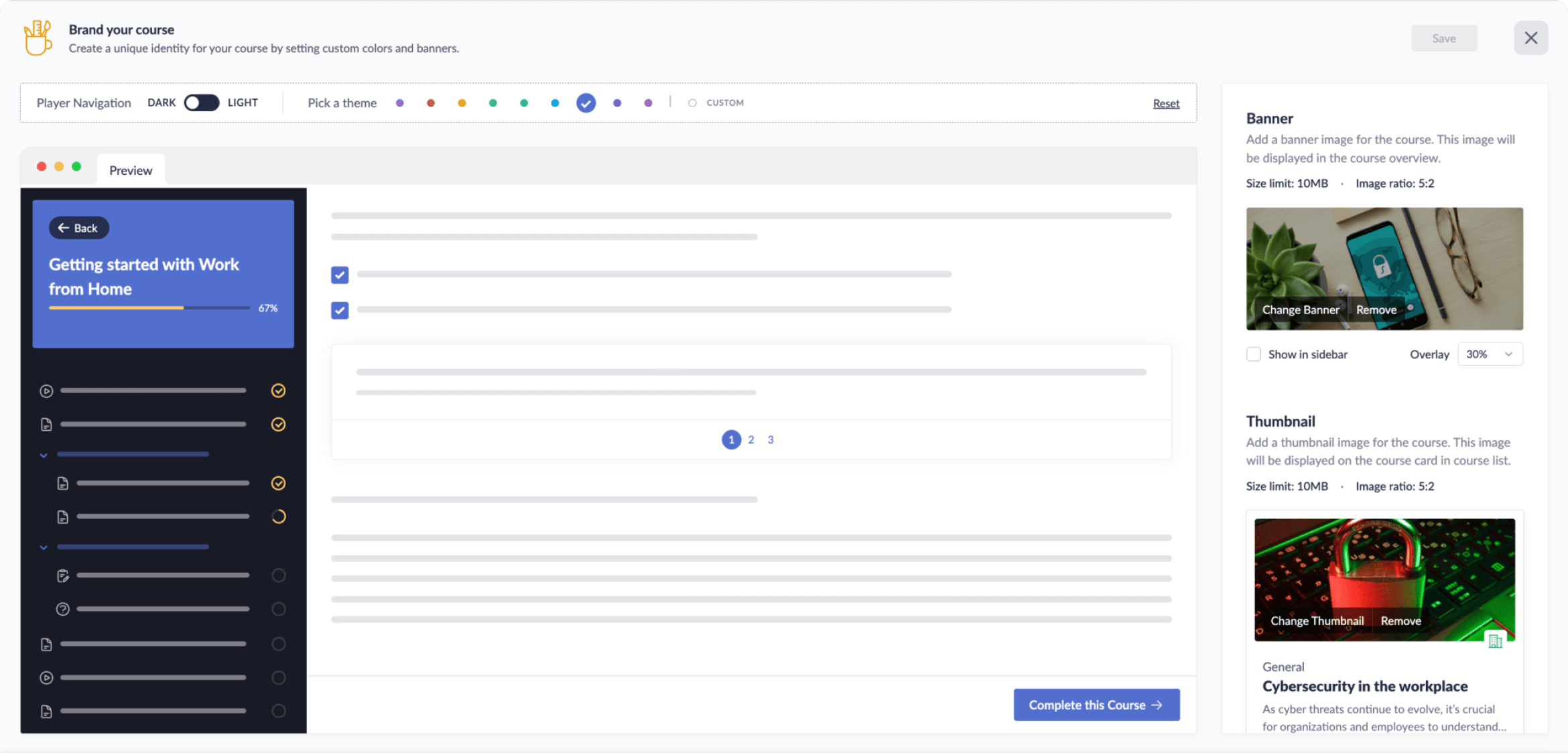
Task: Select the first document lesson icon
Action: click(46, 423)
